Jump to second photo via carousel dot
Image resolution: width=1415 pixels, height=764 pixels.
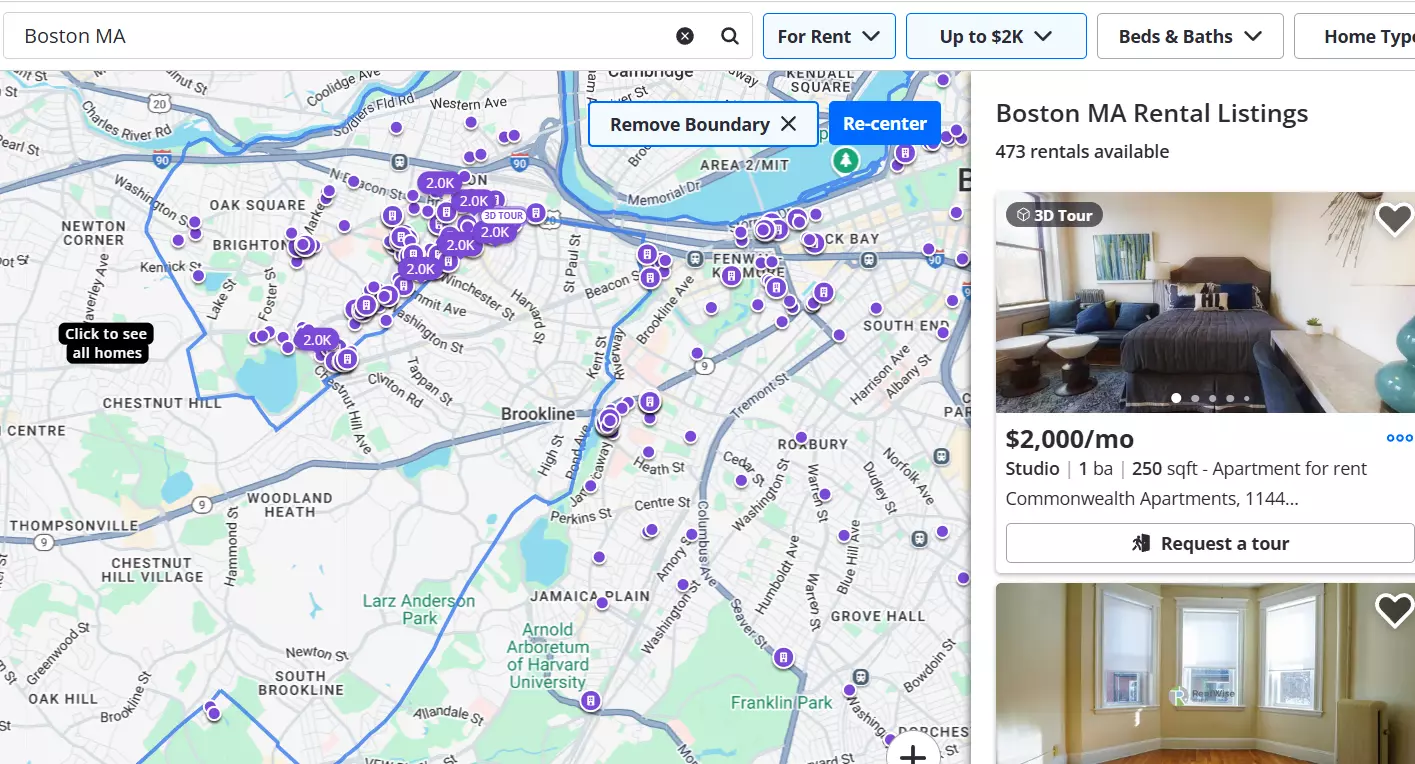(x=1194, y=398)
